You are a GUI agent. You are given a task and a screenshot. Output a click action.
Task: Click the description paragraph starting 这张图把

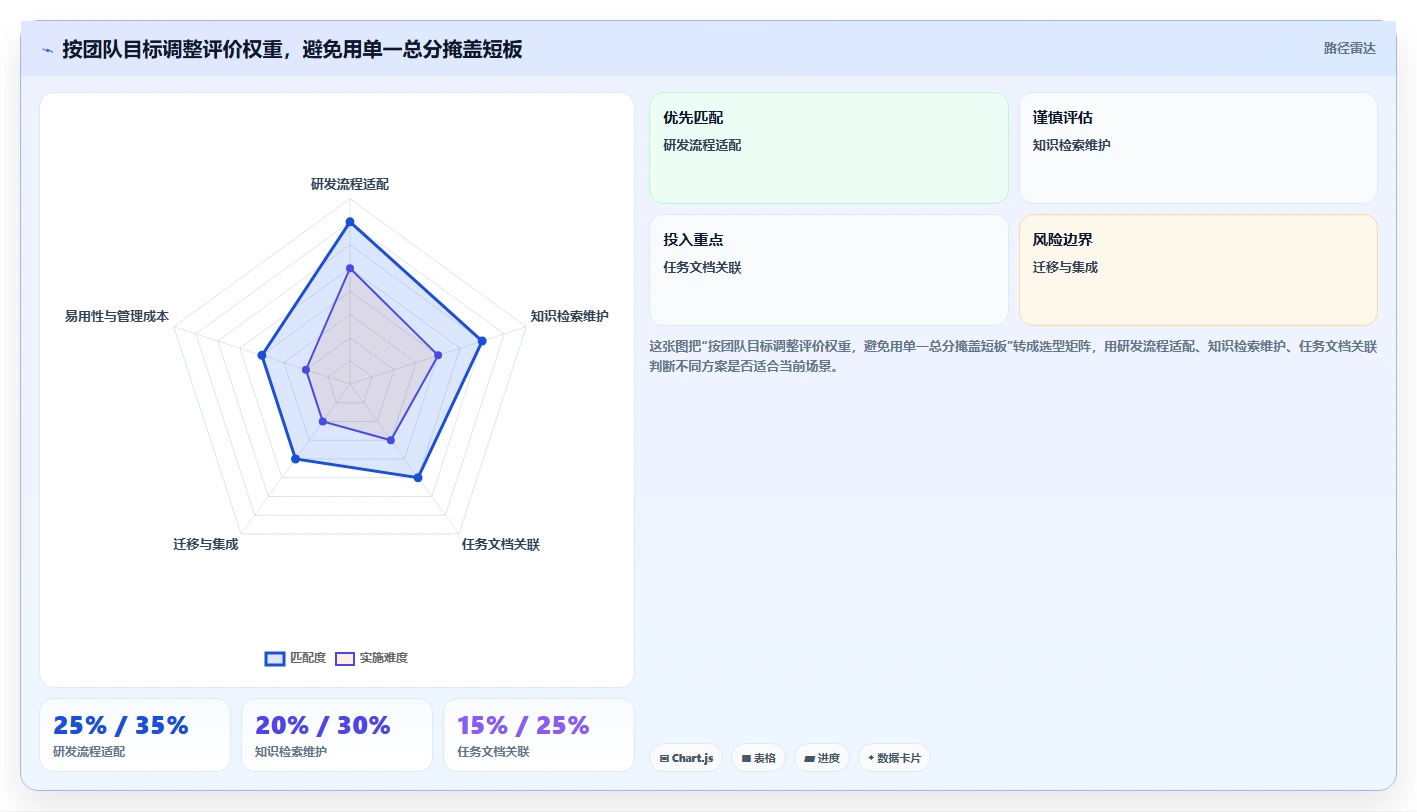pyautogui.click(x=1013, y=356)
